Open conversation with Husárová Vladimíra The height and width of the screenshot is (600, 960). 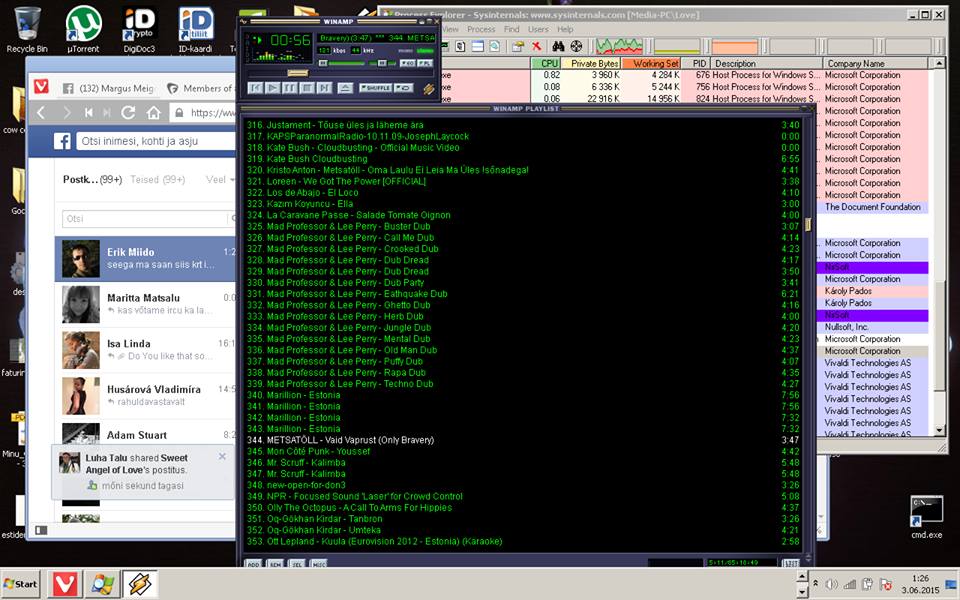click(145, 396)
